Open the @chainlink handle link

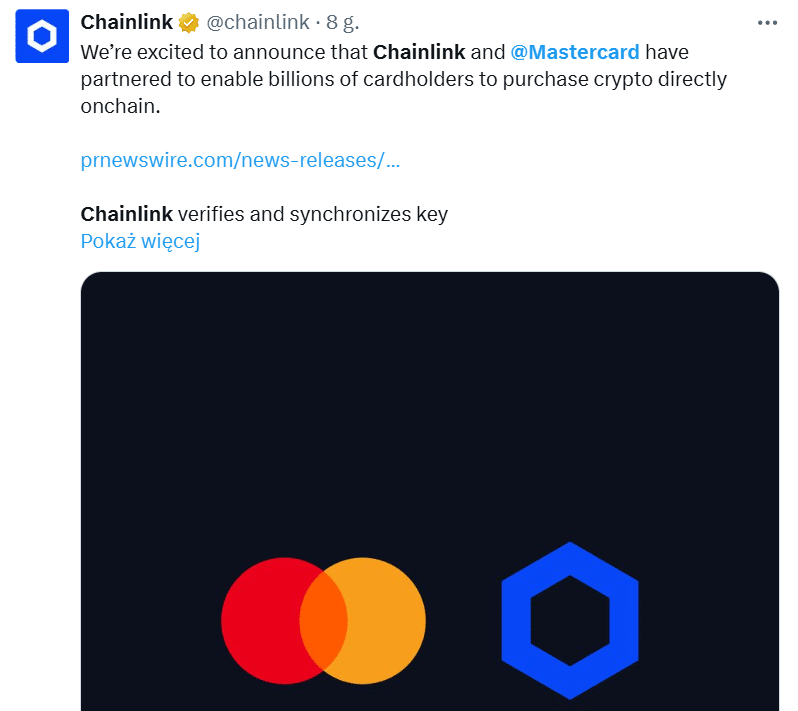(258, 23)
